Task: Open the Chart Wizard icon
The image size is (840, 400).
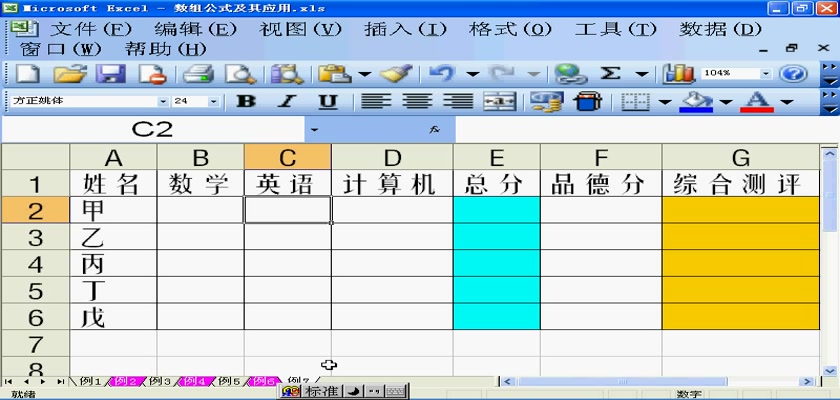Action: tap(680, 74)
